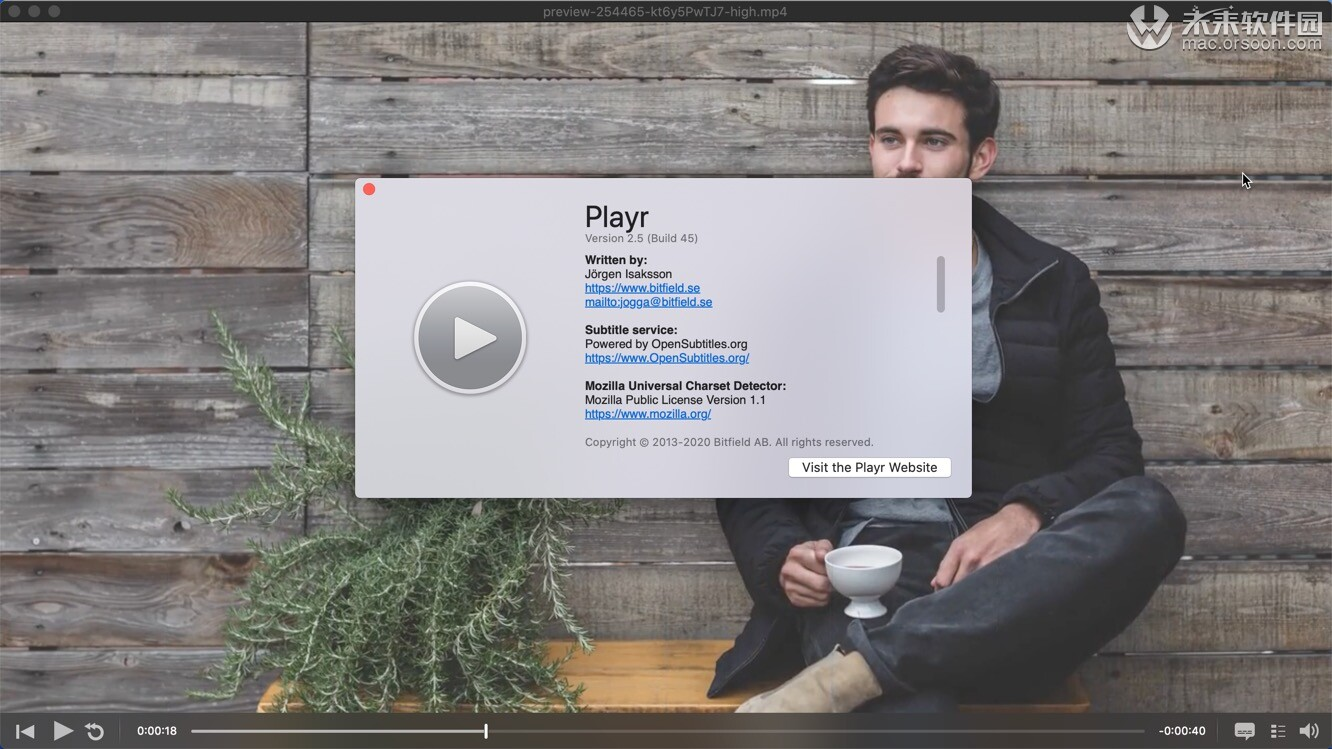Toggle the loop/replay icon in the control bar
The image size is (1332, 749).
coord(95,731)
